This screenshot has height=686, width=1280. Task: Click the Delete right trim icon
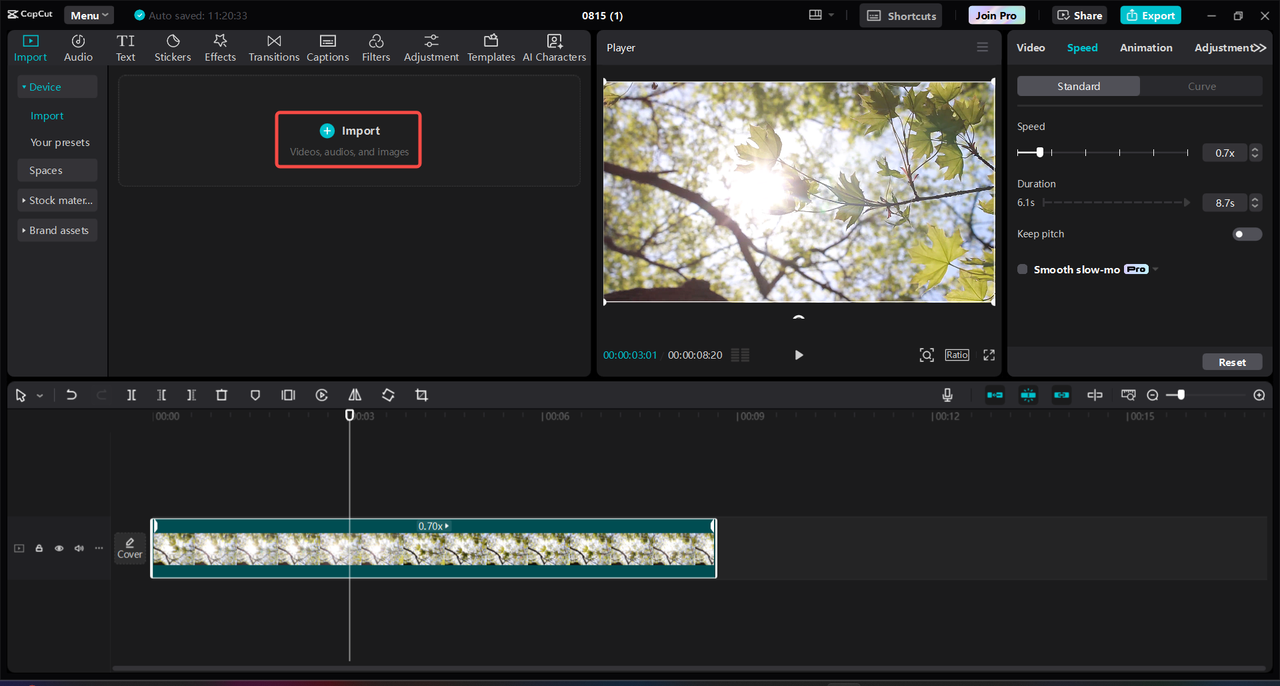(191, 395)
